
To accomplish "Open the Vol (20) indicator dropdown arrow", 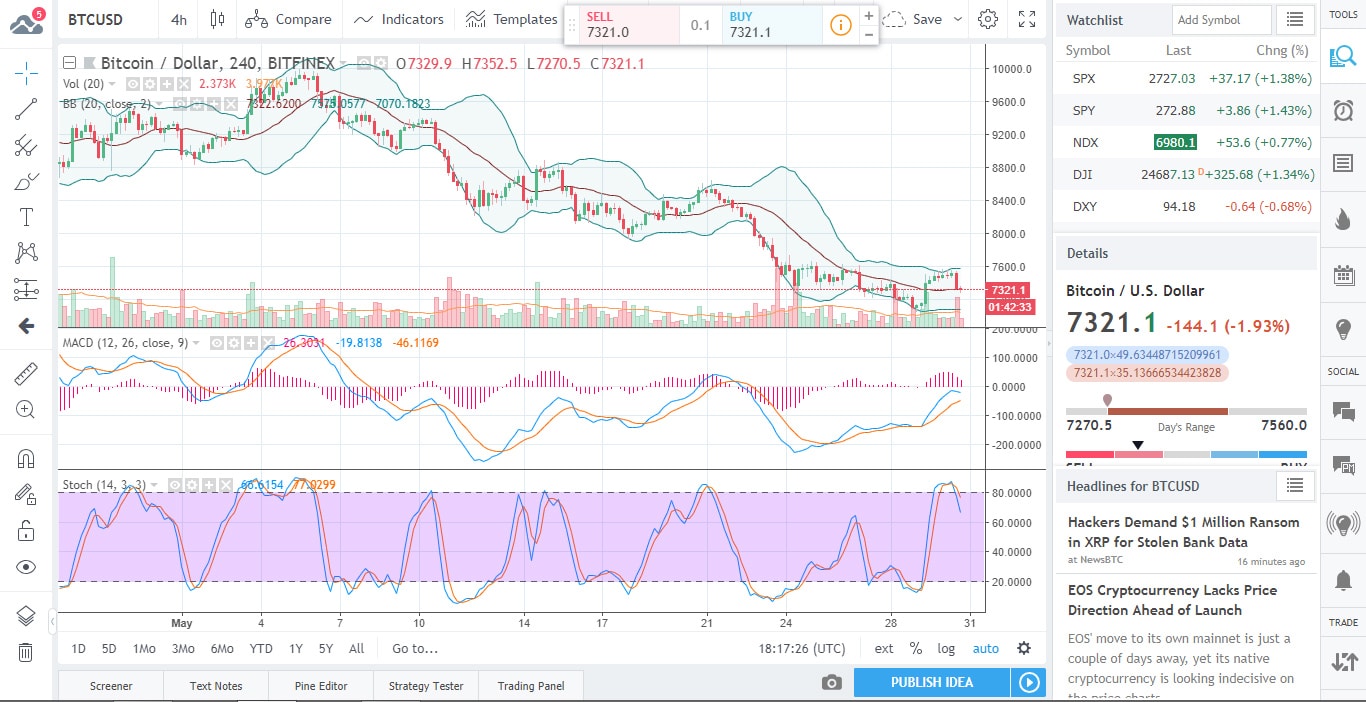I will [x=112, y=84].
